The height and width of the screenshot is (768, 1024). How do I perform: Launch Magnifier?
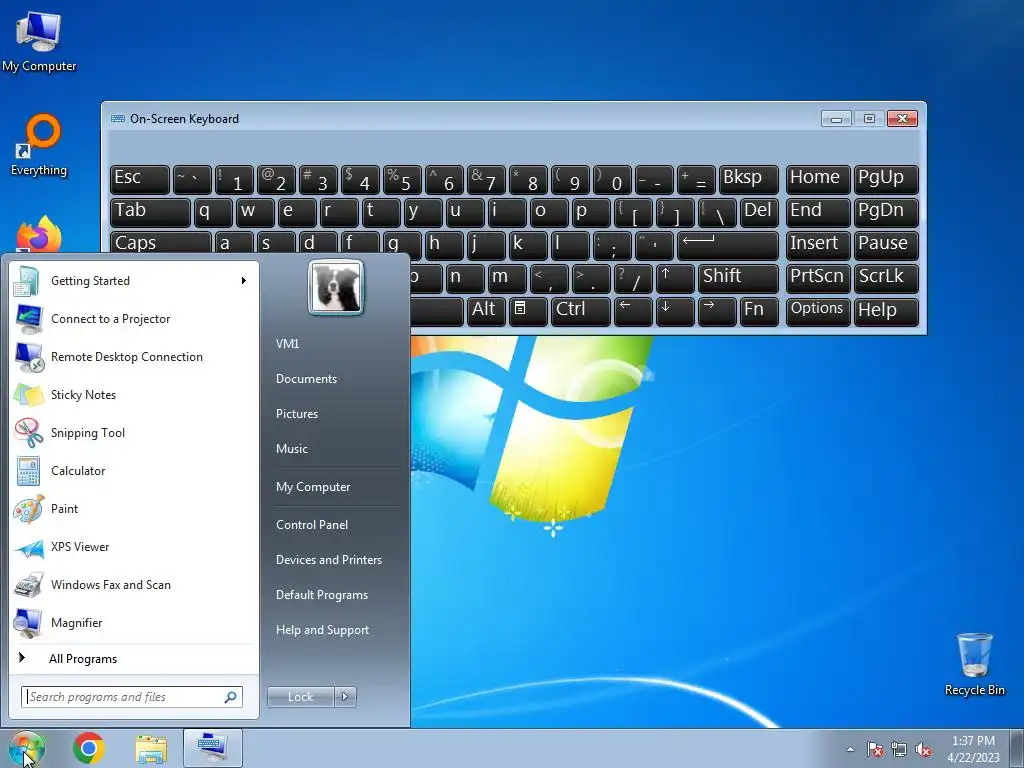click(134, 622)
